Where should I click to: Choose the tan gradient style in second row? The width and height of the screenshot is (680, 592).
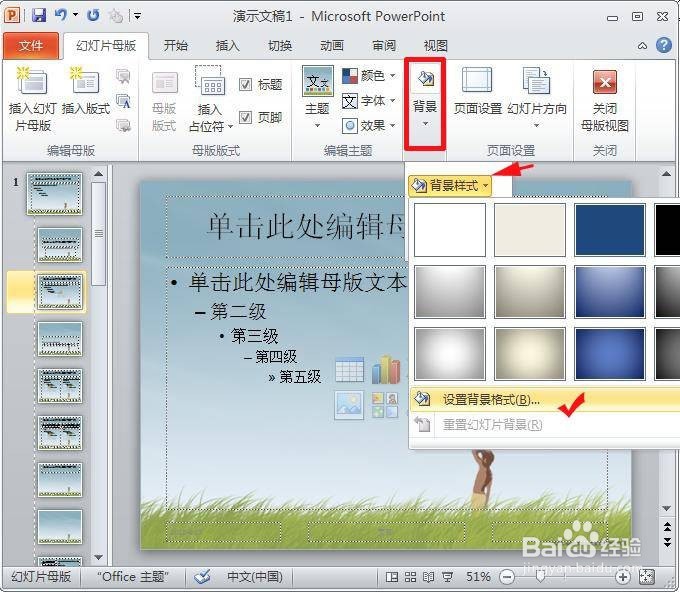530,292
